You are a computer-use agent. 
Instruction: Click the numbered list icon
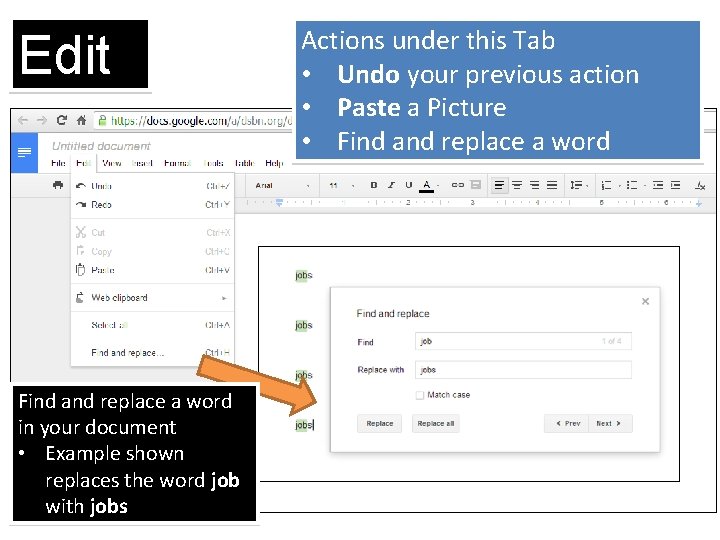coord(607,185)
